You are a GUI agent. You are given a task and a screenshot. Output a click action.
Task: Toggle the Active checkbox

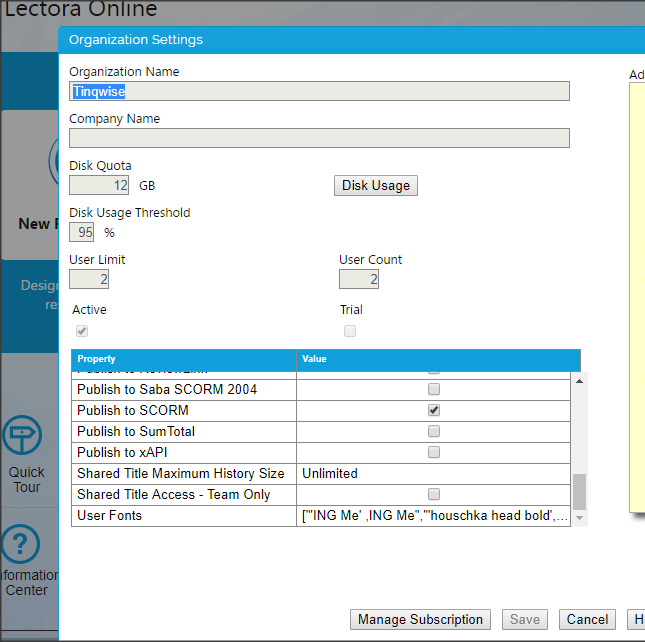tap(82, 331)
